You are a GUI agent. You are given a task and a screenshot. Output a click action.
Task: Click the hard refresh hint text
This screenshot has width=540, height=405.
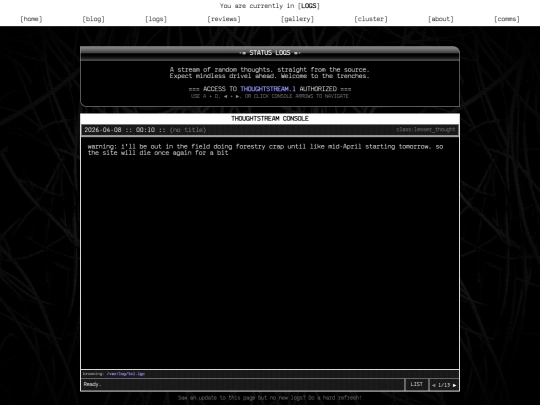(270, 398)
